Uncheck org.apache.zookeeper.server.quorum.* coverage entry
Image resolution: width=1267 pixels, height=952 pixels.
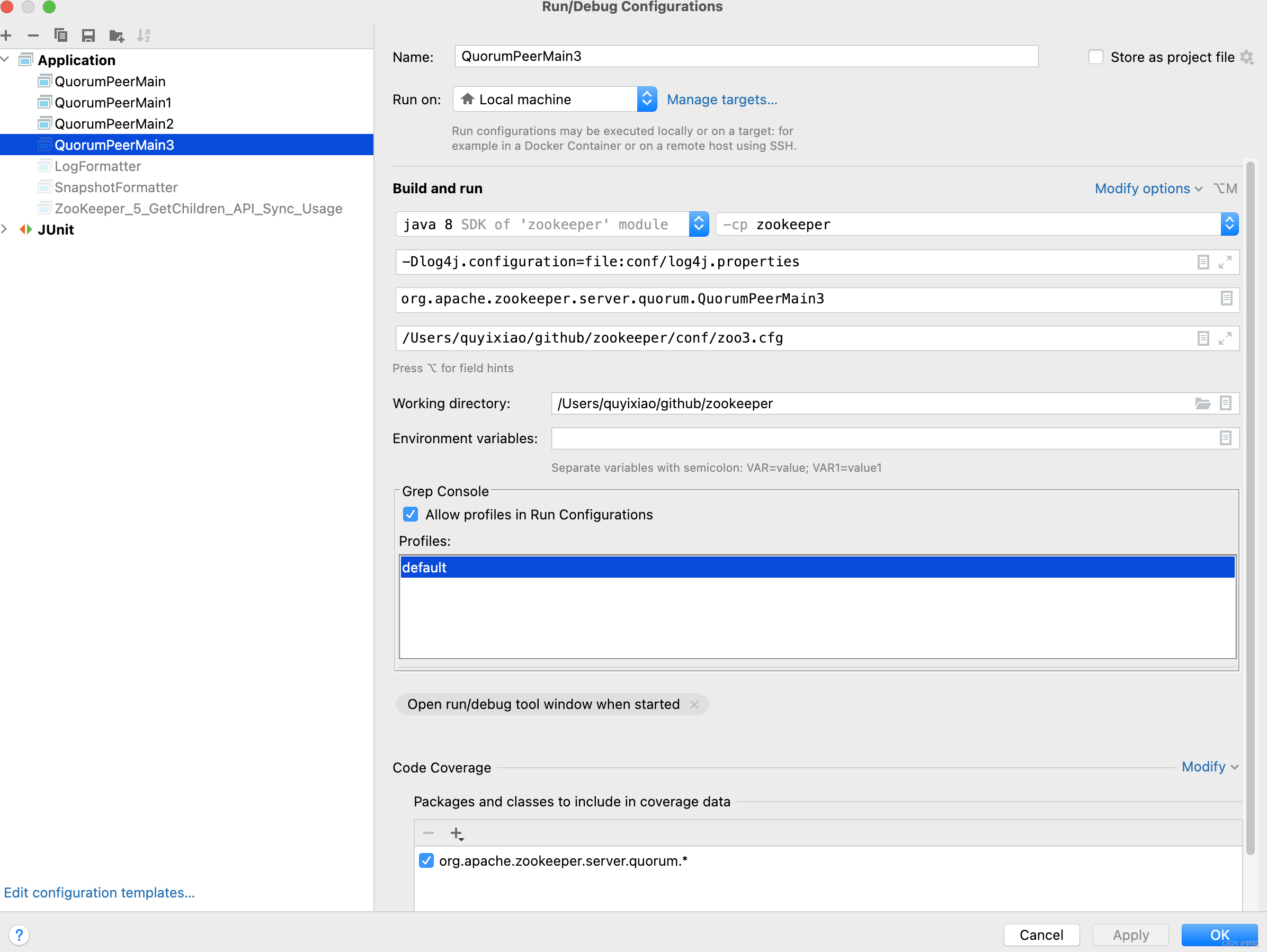tap(426, 861)
